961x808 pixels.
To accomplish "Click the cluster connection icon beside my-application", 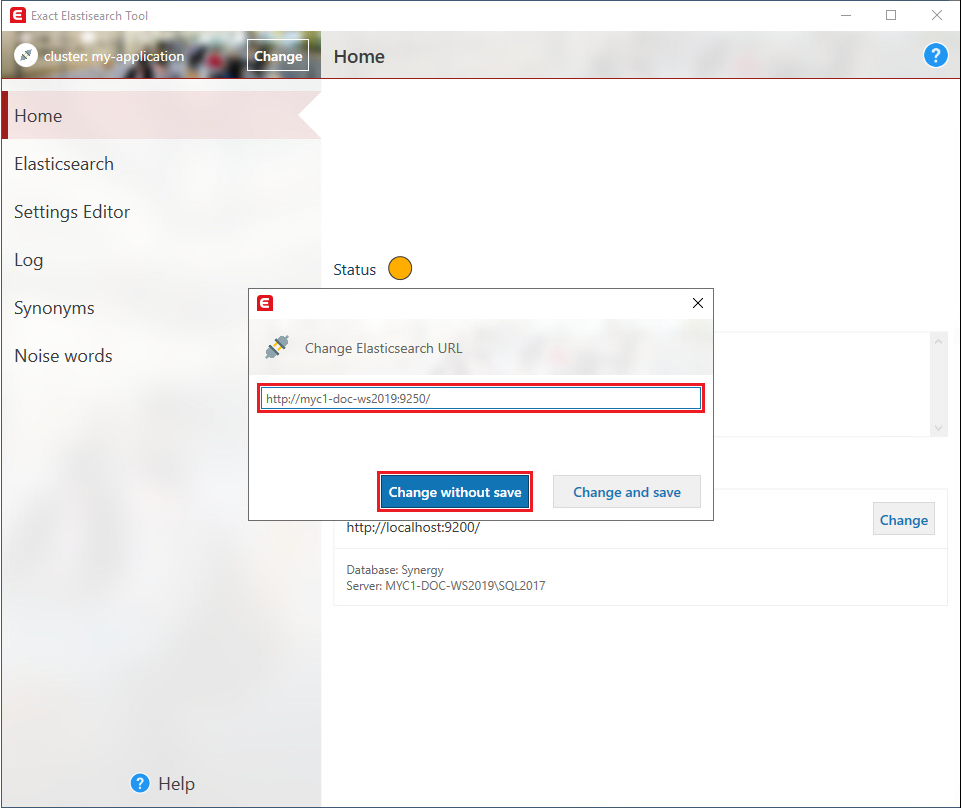I will (26, 56).
